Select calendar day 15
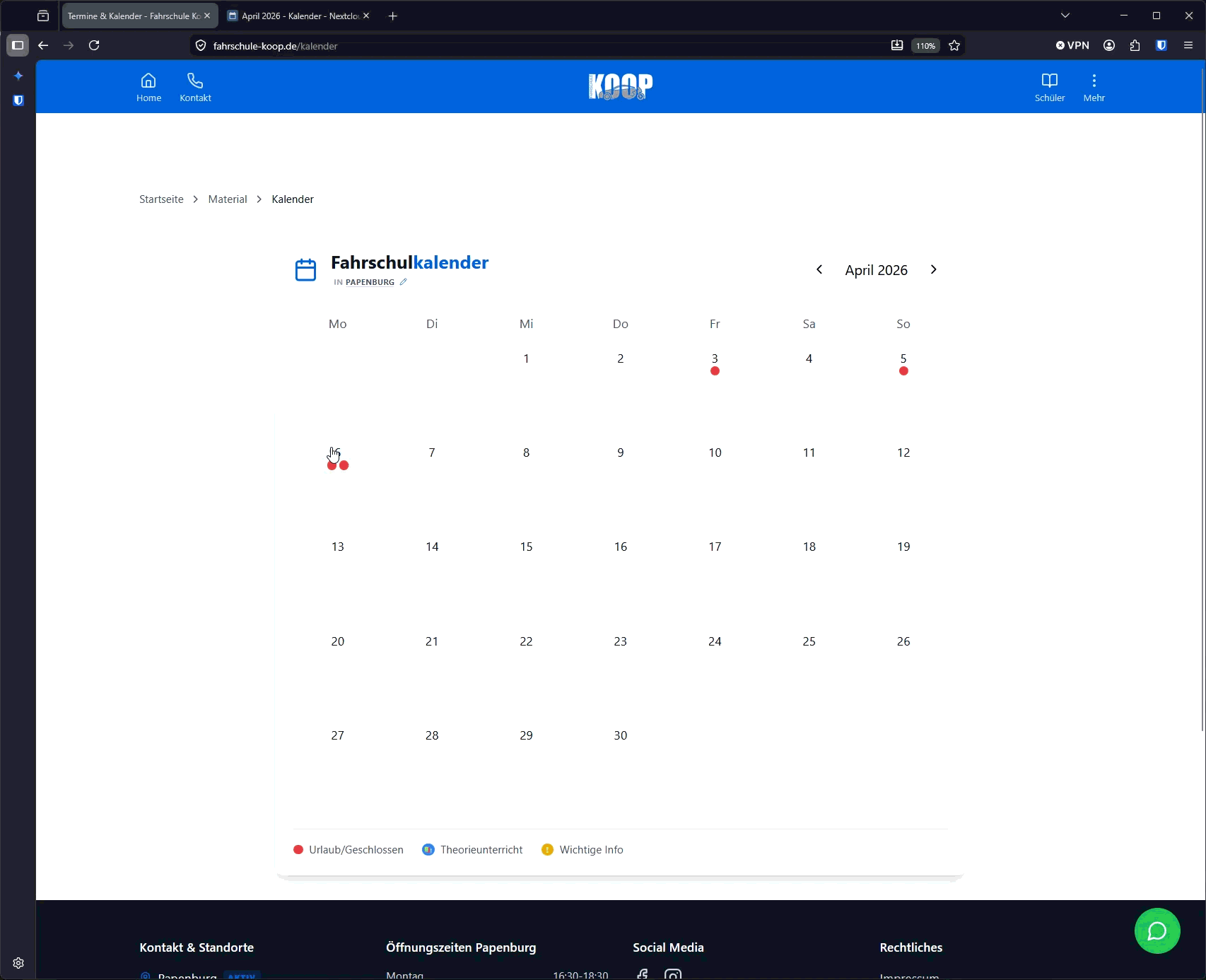 pyautogui.click(x=526, y=547)
